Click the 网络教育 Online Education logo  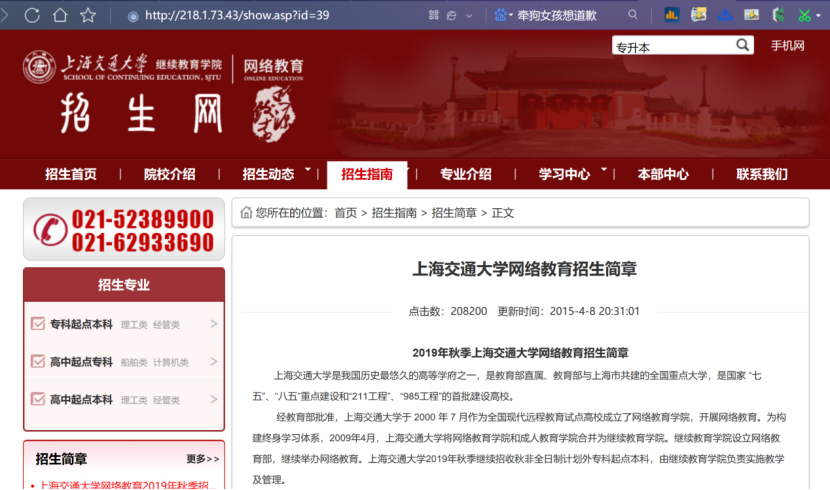pos(274,69)
